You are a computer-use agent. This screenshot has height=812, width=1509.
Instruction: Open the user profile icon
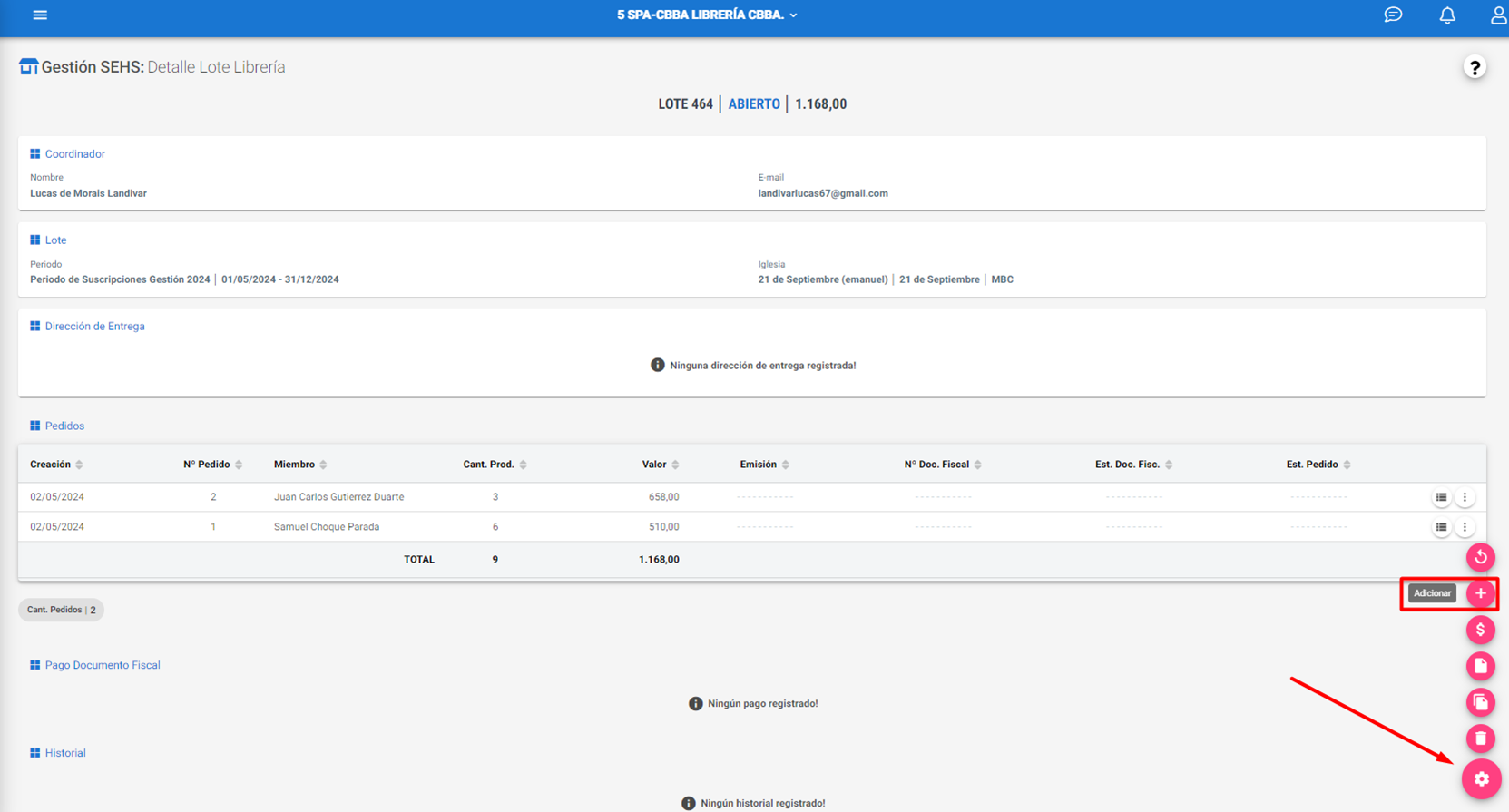[x=1498, y=15]
